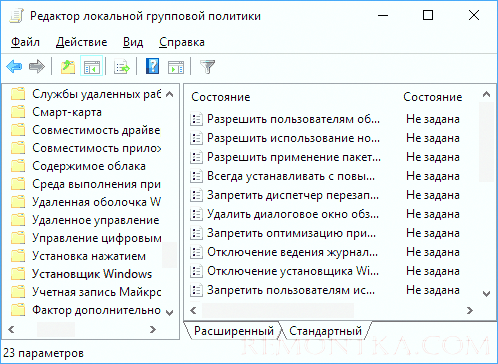Select Учетная запись Майкрс tree folder
498x364 pixels.
tap(86, 292)
